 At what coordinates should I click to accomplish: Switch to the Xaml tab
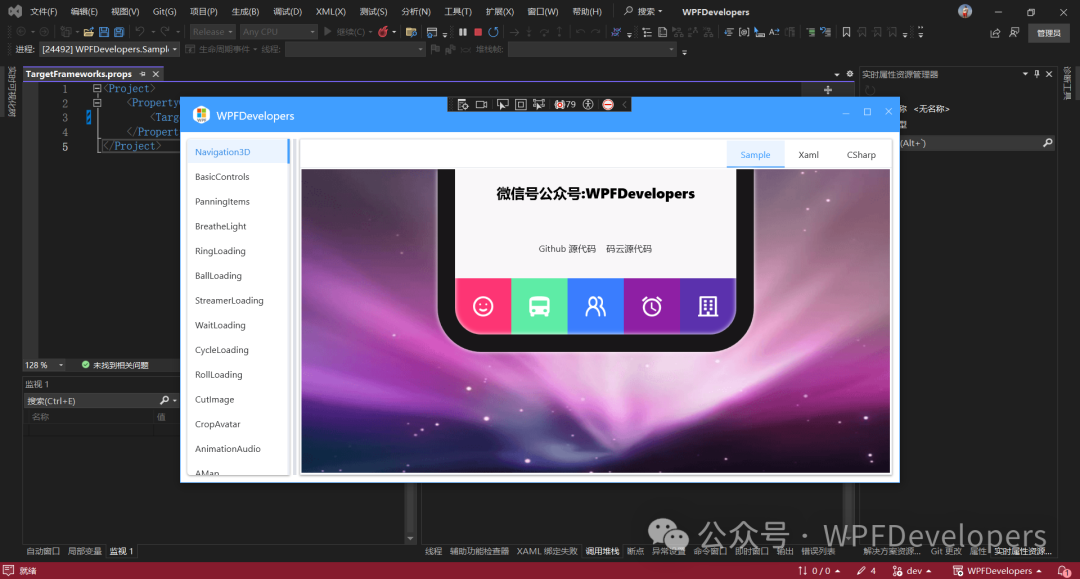tap(808, 154)
